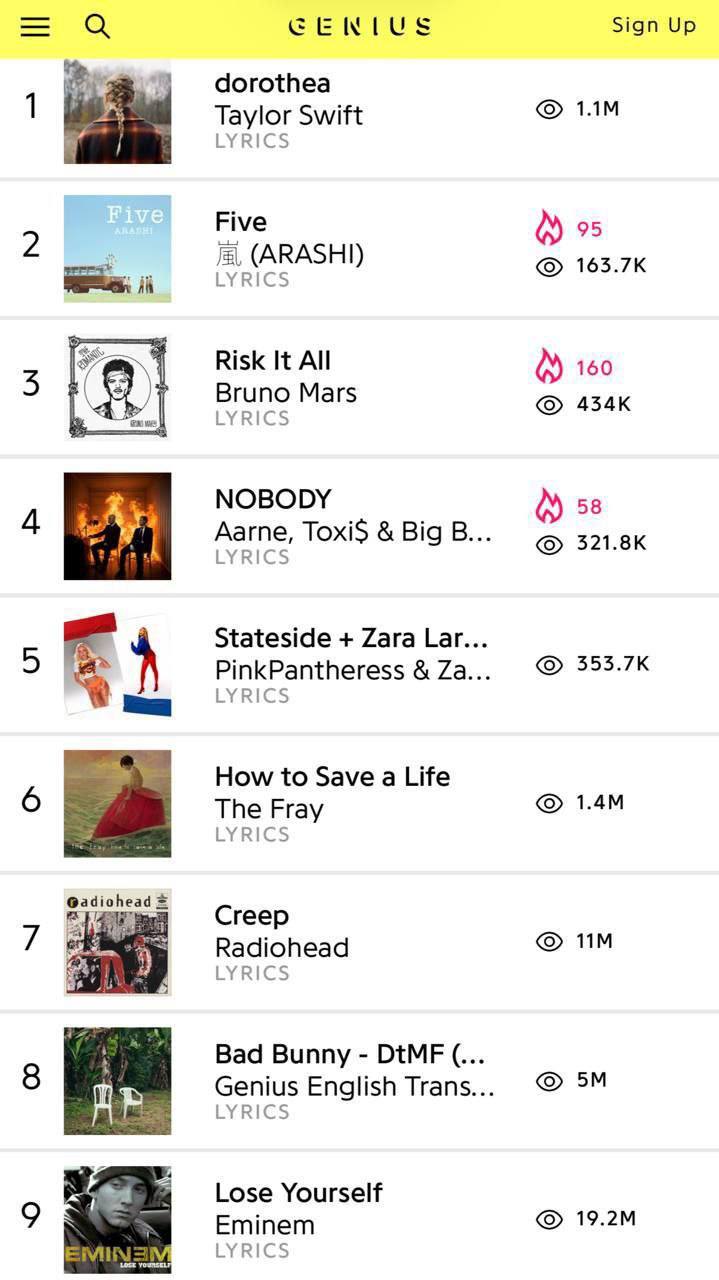Image resolution: width=719 pixels, height=1280 pixels.
Task: Open Lose Yourself by Eminem
Action: [x=298, y=1193]
